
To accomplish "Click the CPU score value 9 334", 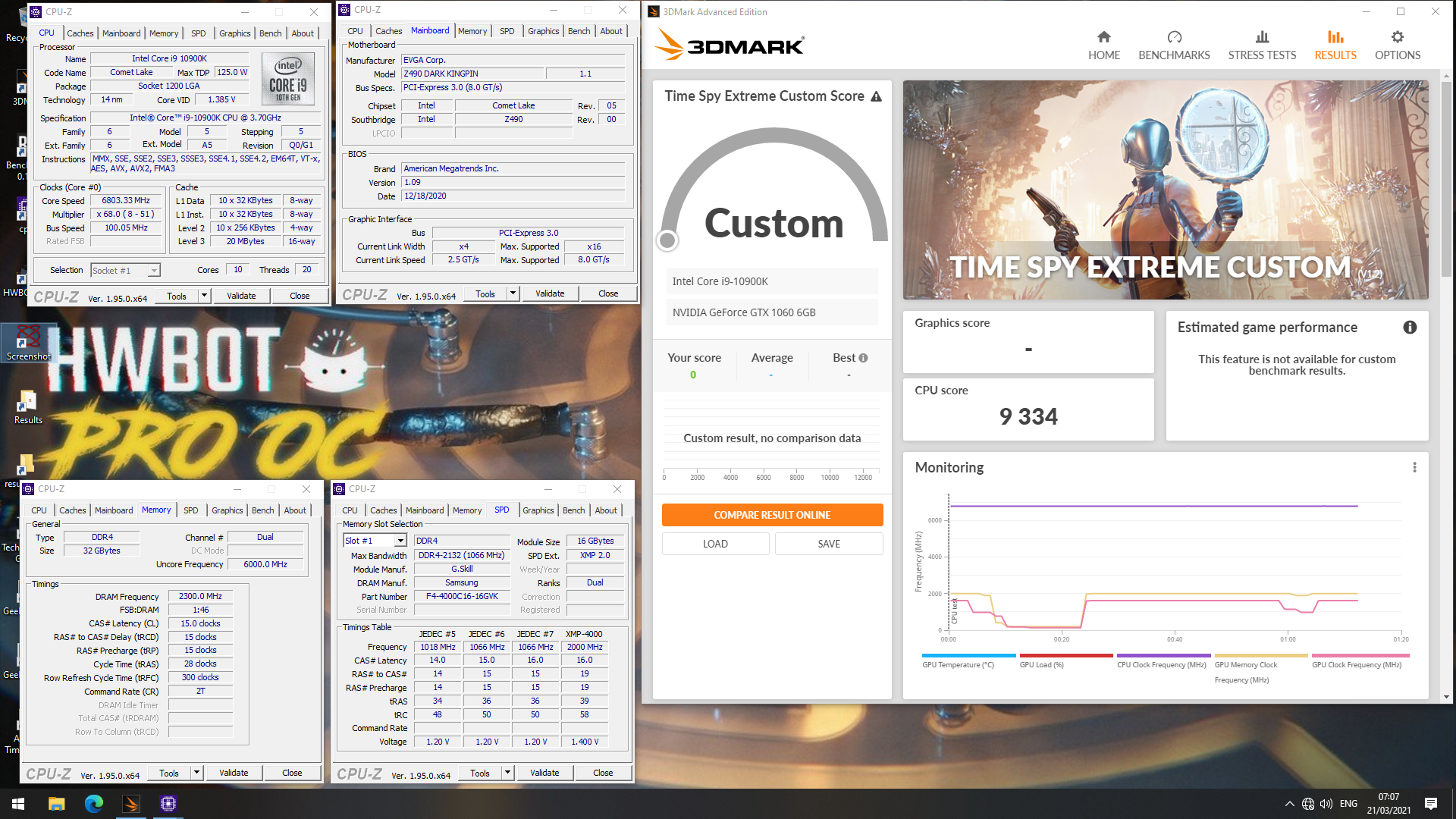I will [x=1028, y=416].
